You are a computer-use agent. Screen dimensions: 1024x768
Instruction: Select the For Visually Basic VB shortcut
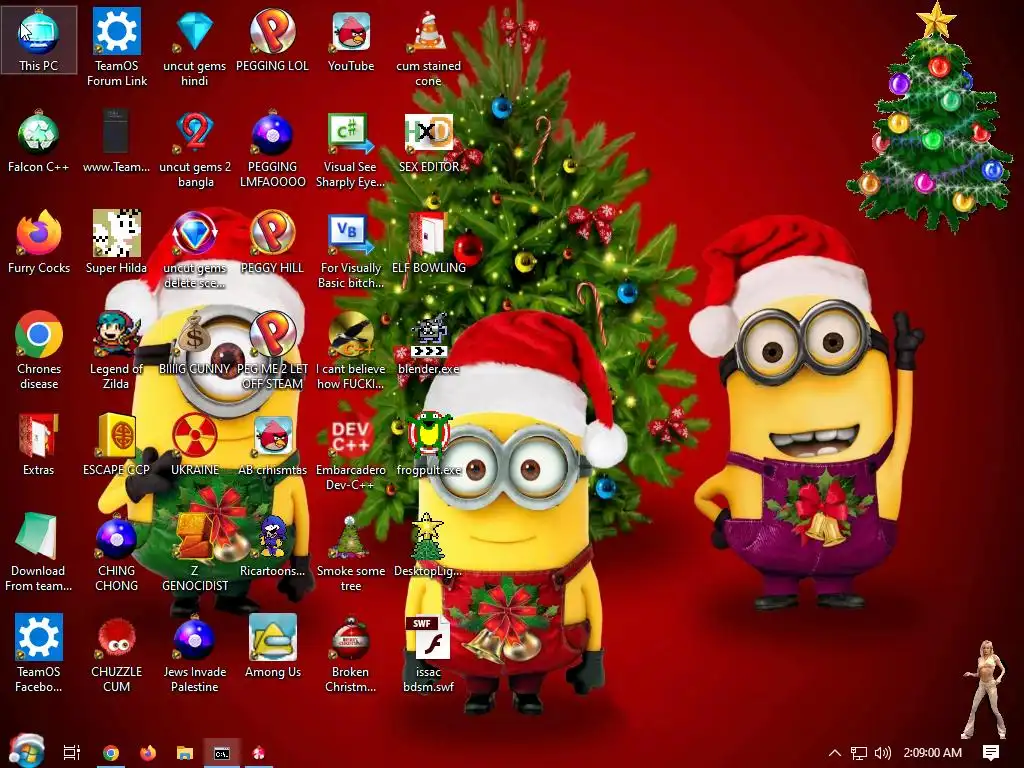point(351,249)
